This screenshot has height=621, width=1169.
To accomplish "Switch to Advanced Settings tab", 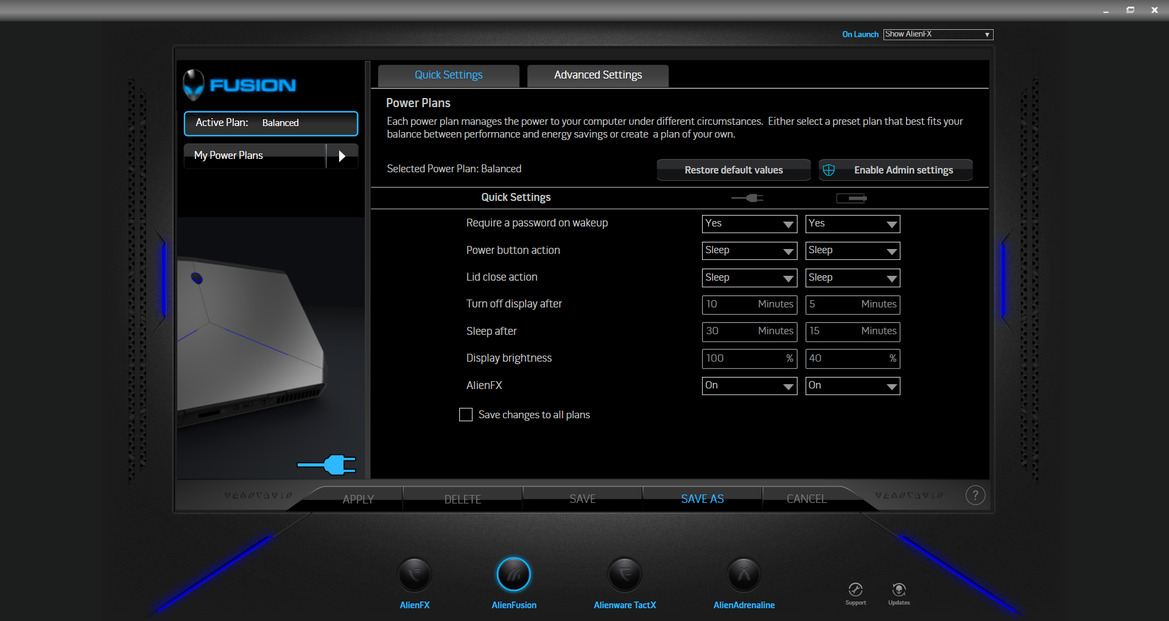I will [598, 75].
